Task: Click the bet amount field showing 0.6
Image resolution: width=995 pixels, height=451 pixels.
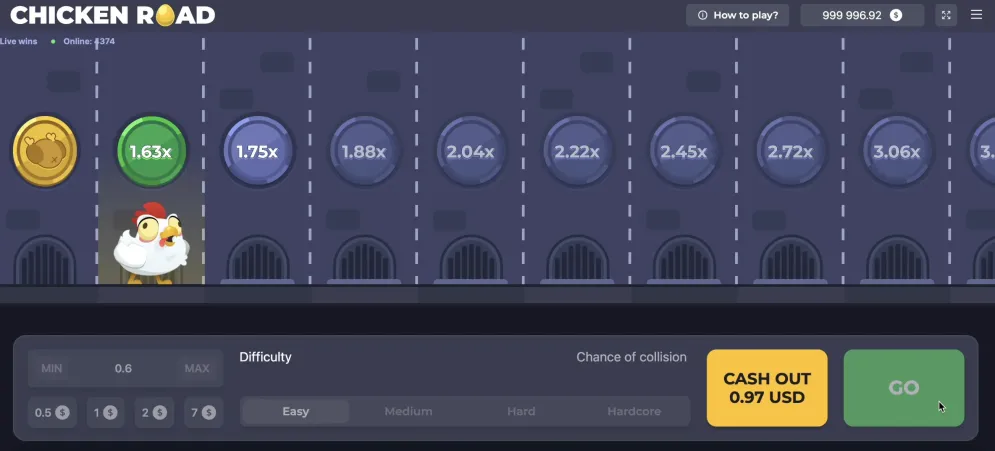Action: click(x=123, y=368)
